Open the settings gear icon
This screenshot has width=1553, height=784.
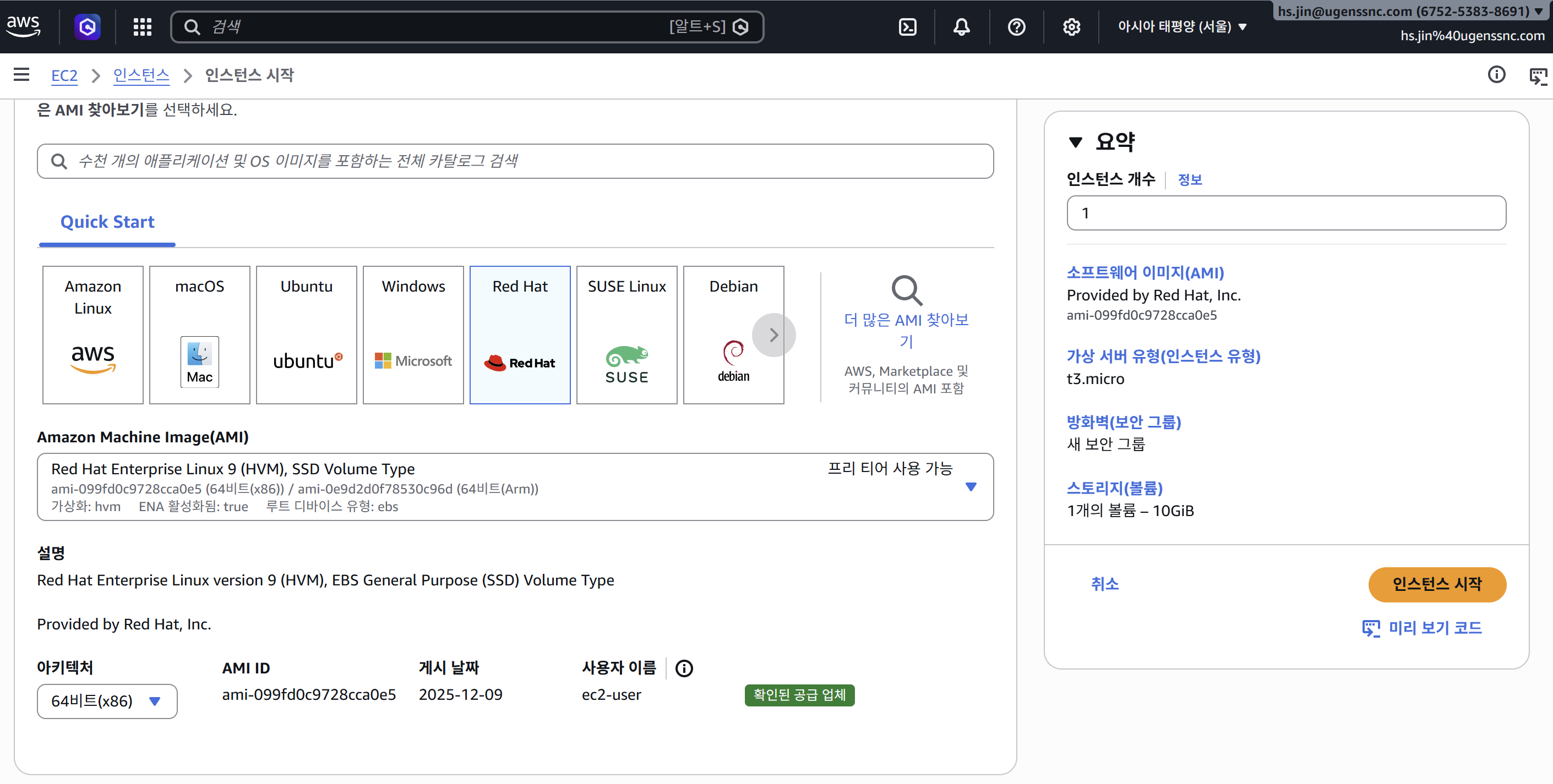click(1071, 26)
